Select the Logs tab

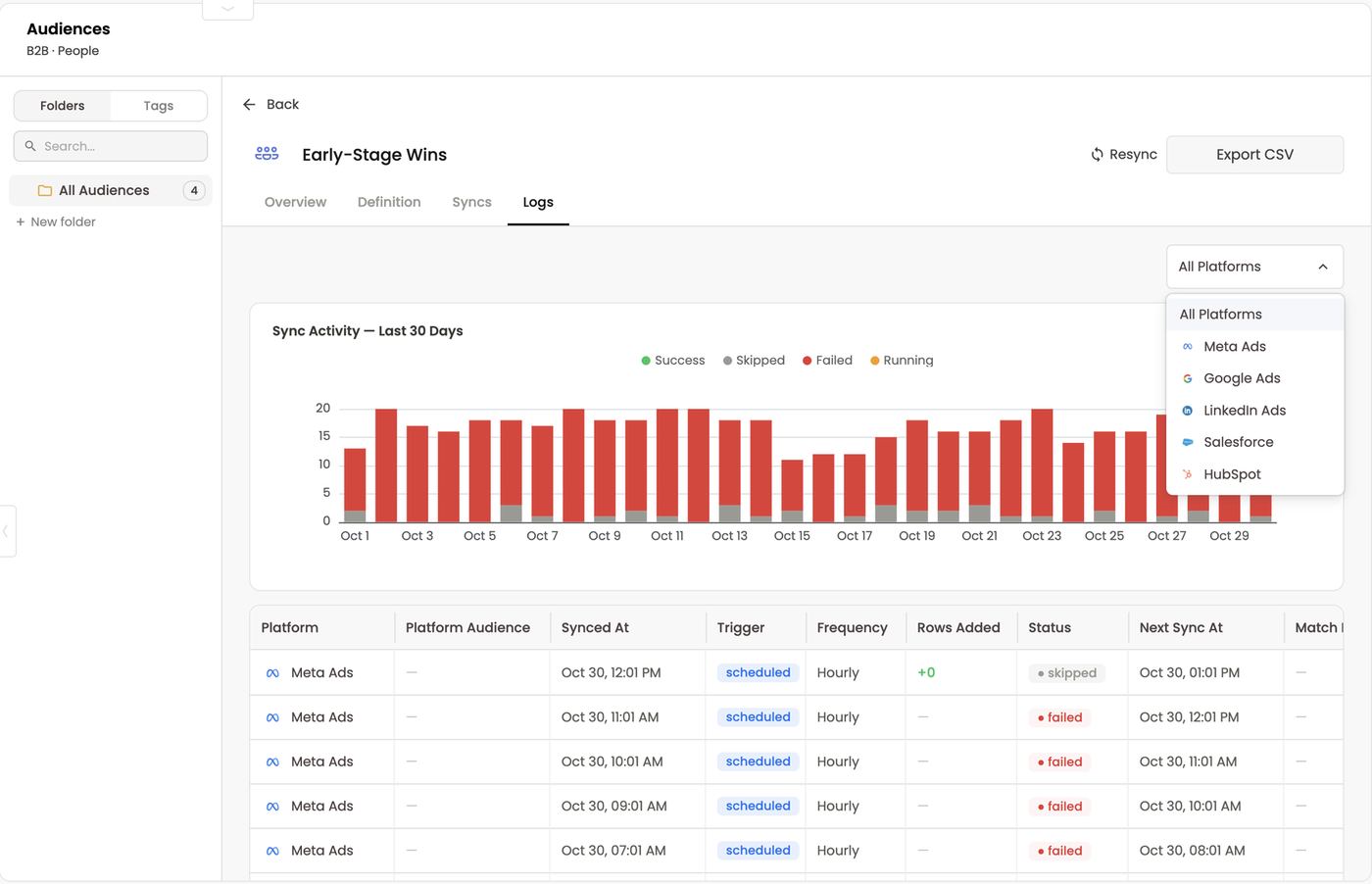click(x=538, y=202)
